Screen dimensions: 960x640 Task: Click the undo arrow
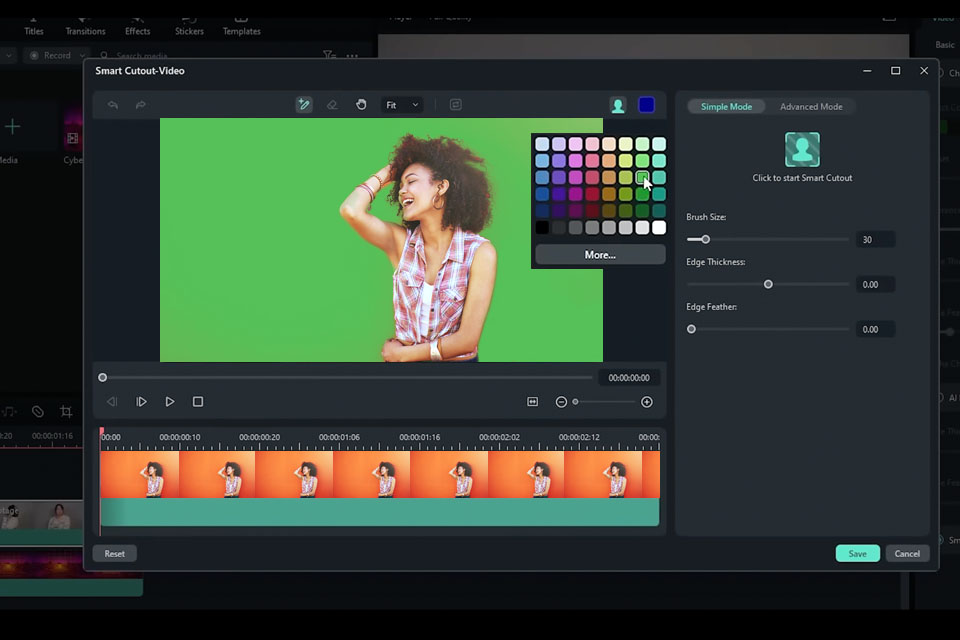[113, 105]
